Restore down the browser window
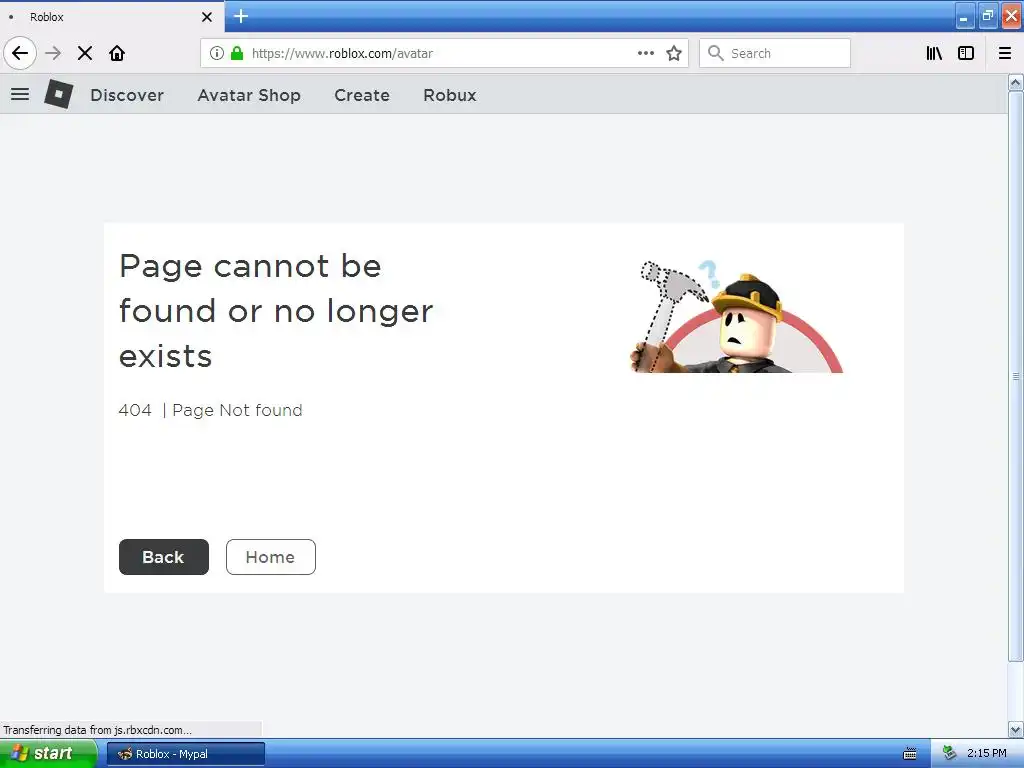The image size is (1024, 768). (x=988, y=17)
